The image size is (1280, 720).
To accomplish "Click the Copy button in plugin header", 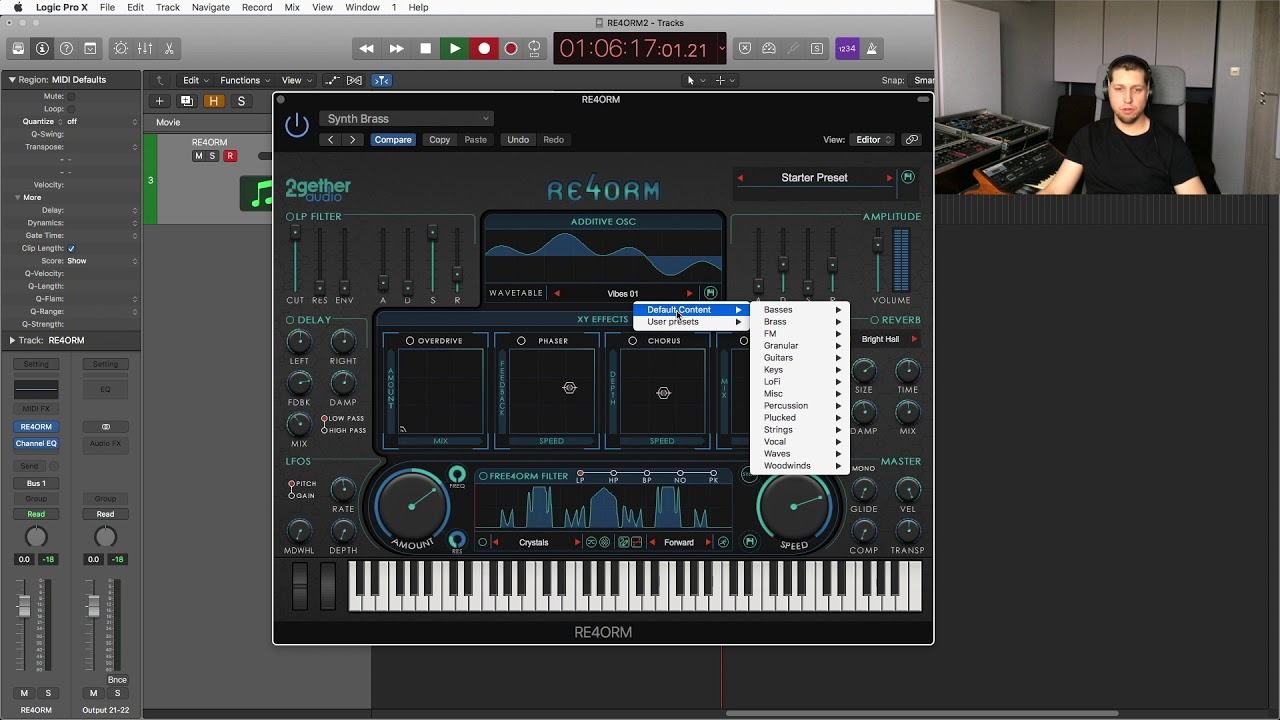I will (x=439, y=140).
